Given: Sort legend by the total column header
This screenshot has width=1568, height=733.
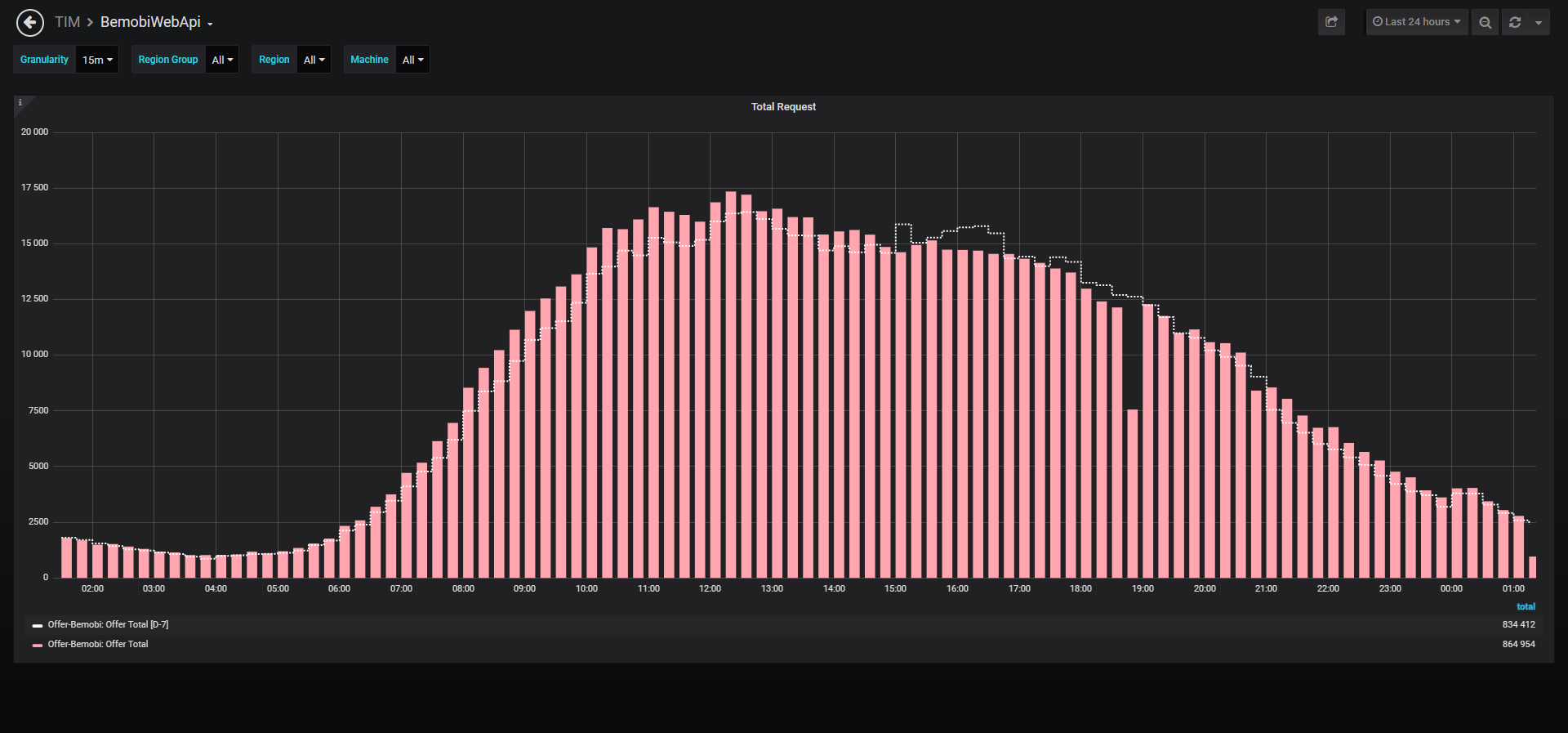Looking at the screenshot, I should pos(1526,606).
